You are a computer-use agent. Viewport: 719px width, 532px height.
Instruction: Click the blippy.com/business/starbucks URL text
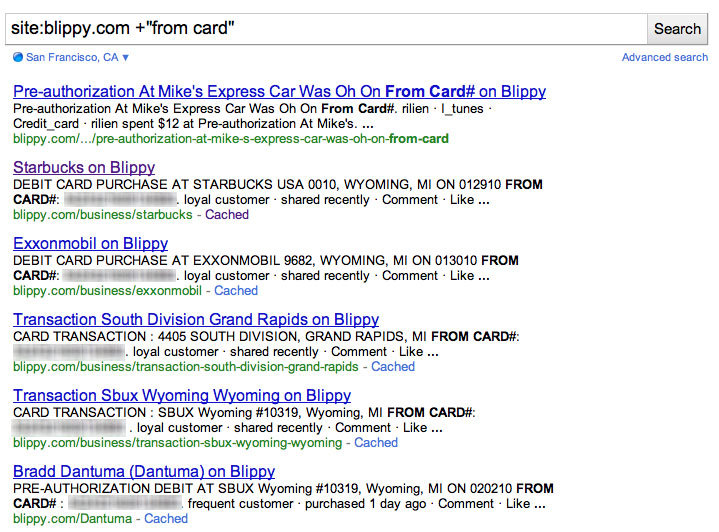(x=103, y=215)
